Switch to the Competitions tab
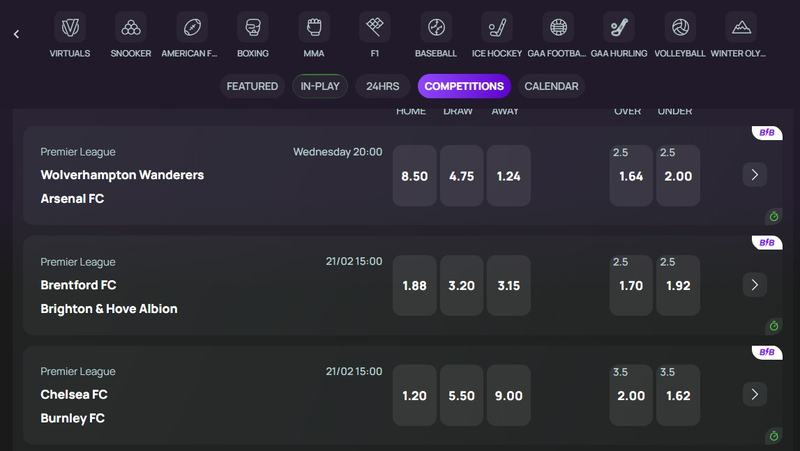The image size is (800, 451). pos(464,86)
